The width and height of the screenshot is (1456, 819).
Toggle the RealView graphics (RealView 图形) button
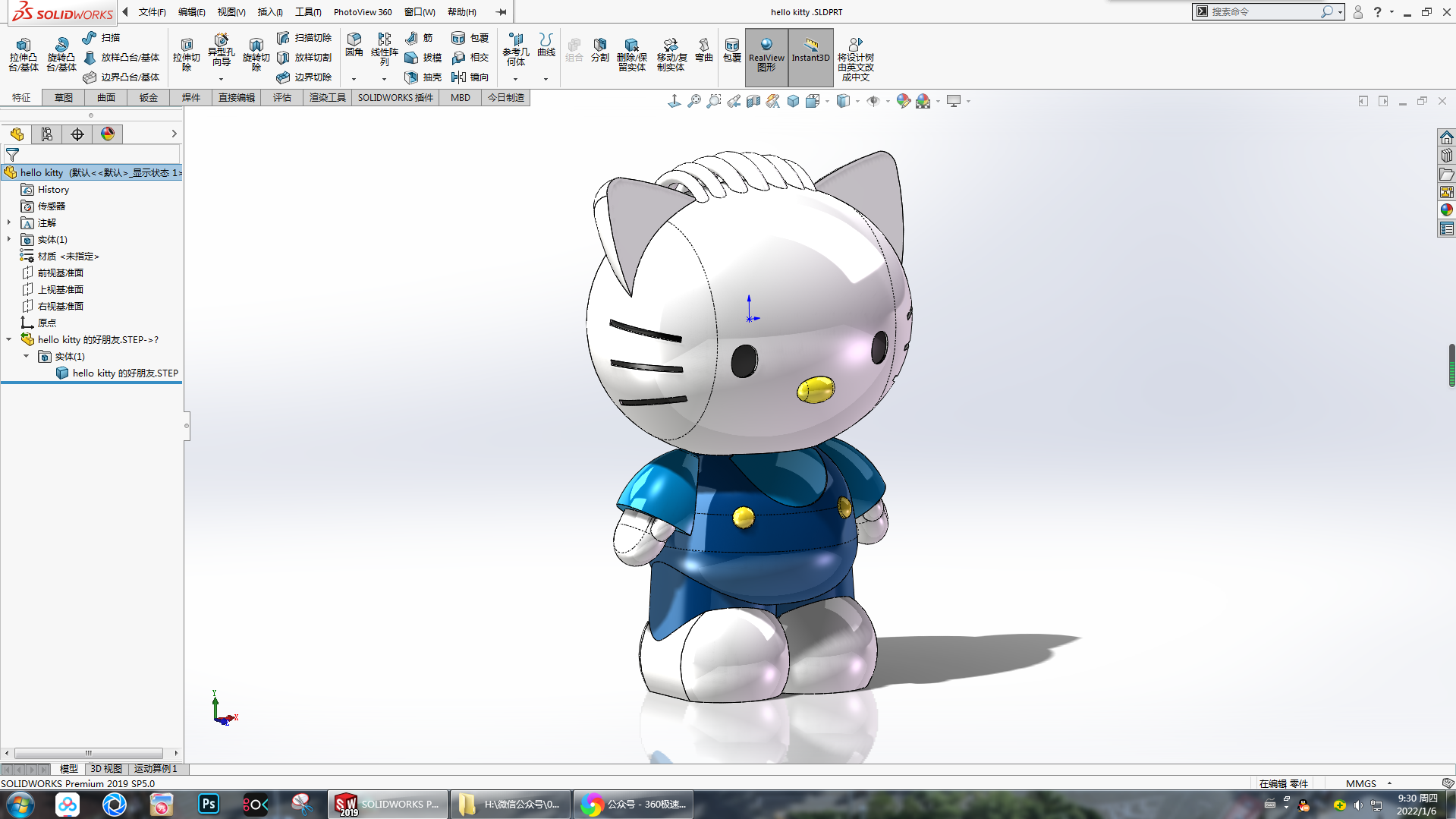766,57
